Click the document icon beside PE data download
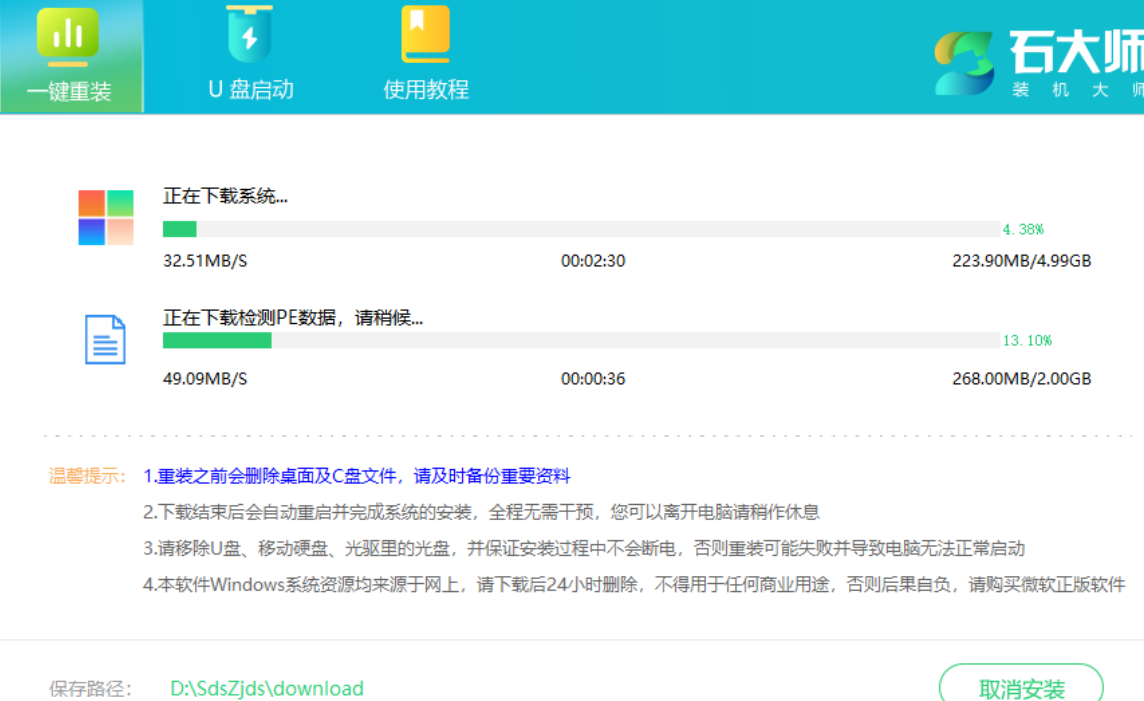The height and width of the screenshot is (701, 1144). 105,339
